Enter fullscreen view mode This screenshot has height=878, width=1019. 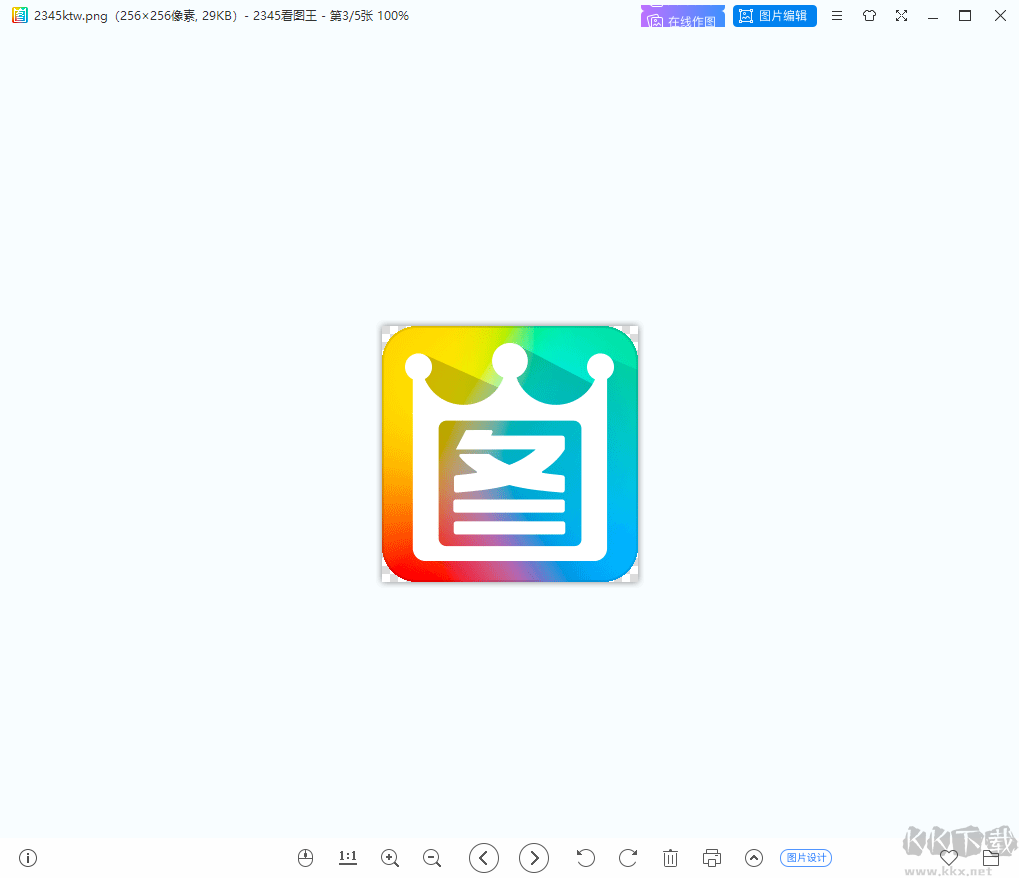(x=901, y=16)
